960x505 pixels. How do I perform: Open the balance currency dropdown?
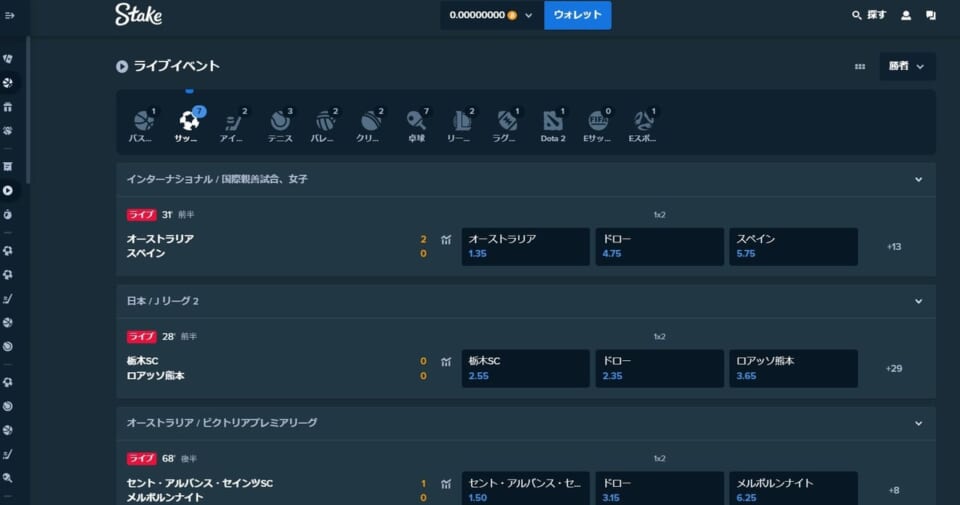[492, 15]
